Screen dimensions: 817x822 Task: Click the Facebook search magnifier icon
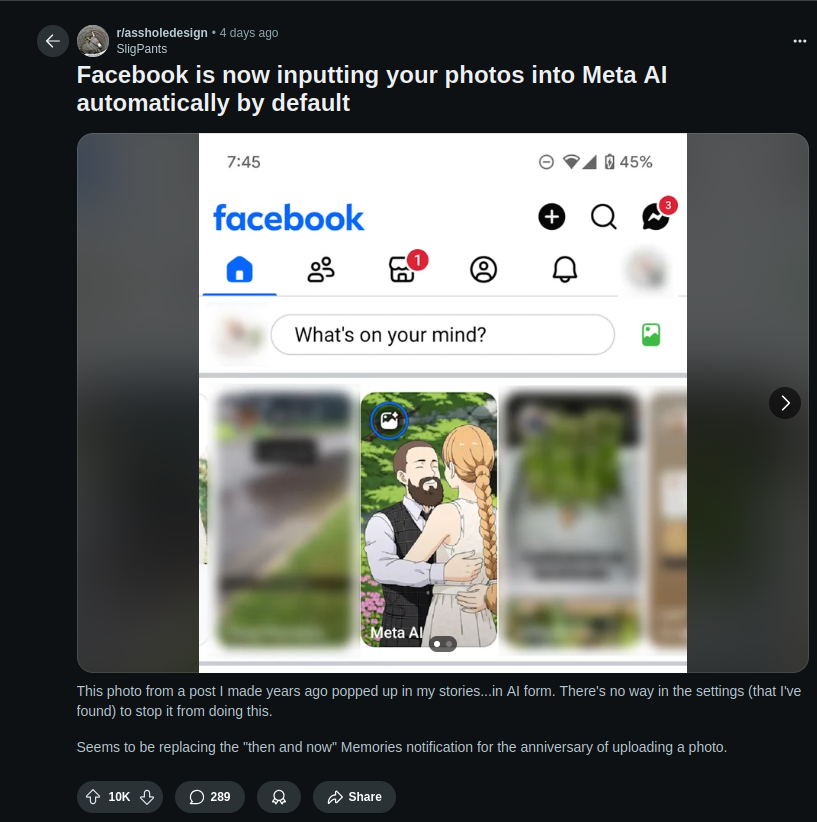click(604, 217)
